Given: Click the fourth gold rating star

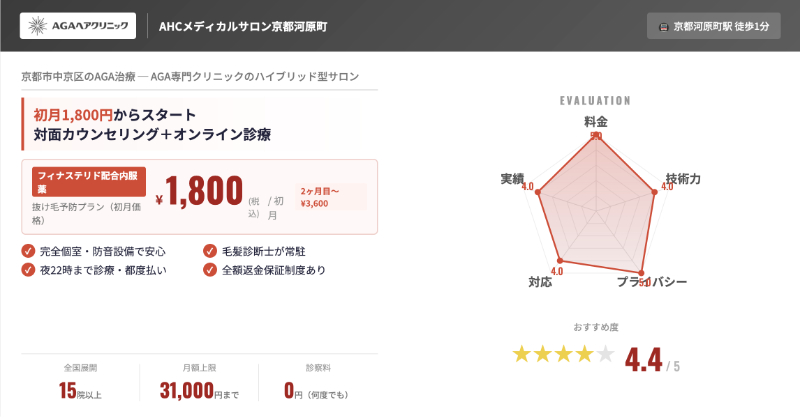Looking at the screenshot, I should click(584, 353).
